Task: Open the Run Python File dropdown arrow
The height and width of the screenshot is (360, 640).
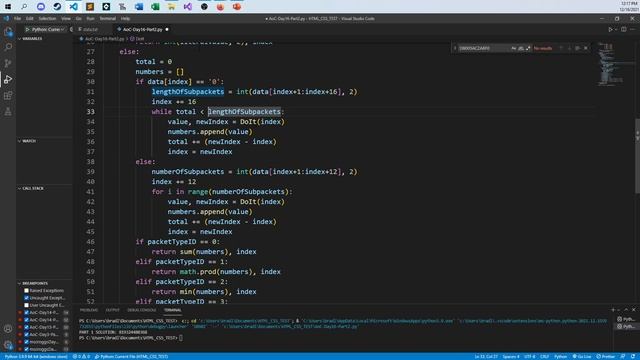Action: click(x=616, y=29)
